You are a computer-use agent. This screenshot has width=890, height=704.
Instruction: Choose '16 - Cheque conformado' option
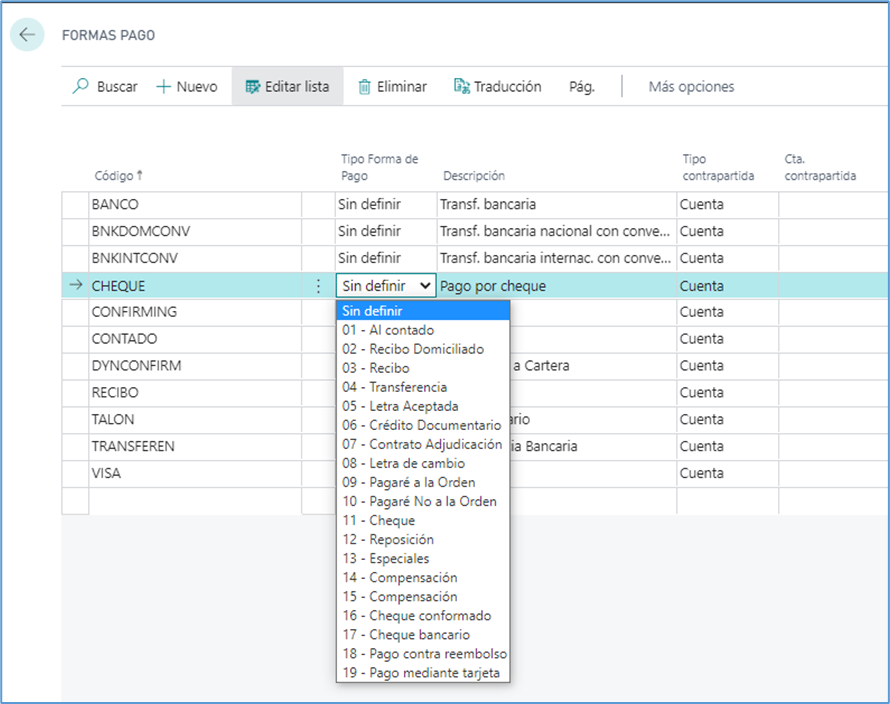point(416,615)
